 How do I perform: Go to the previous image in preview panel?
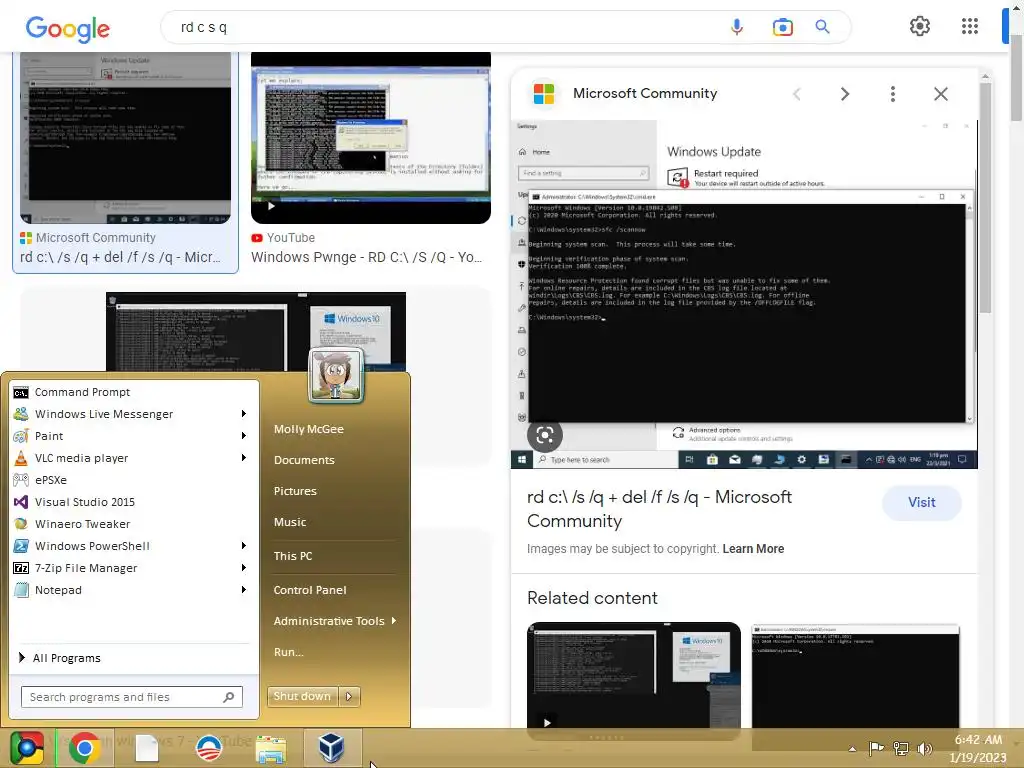pos(797,94)
